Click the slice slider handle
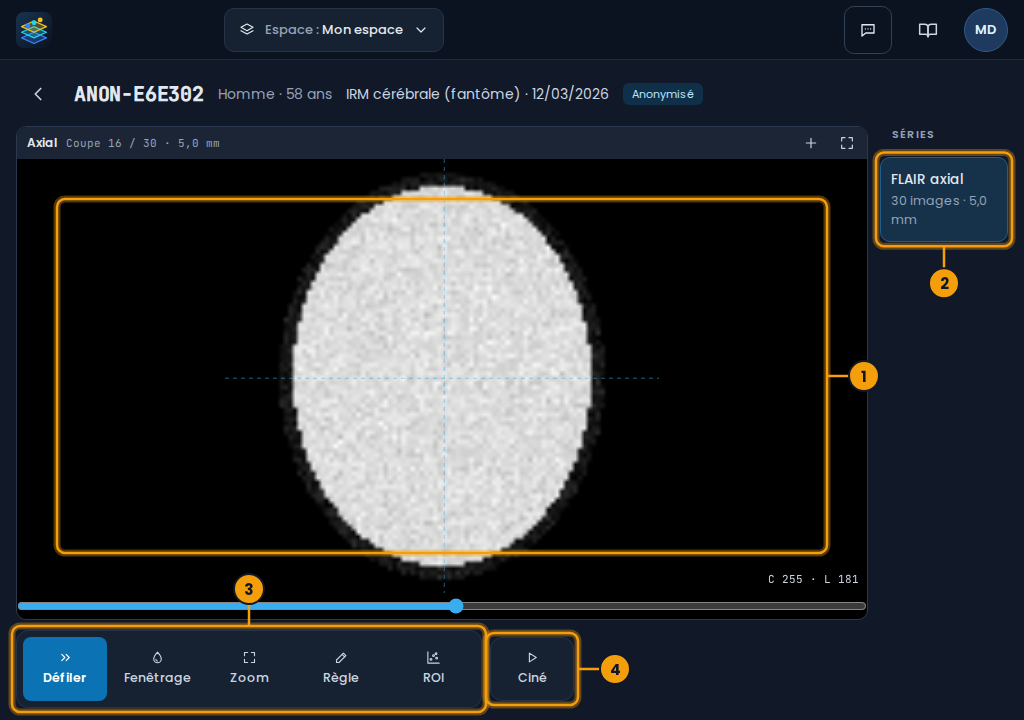Viewport: 1024px width, 720px height. click(456, 606)
